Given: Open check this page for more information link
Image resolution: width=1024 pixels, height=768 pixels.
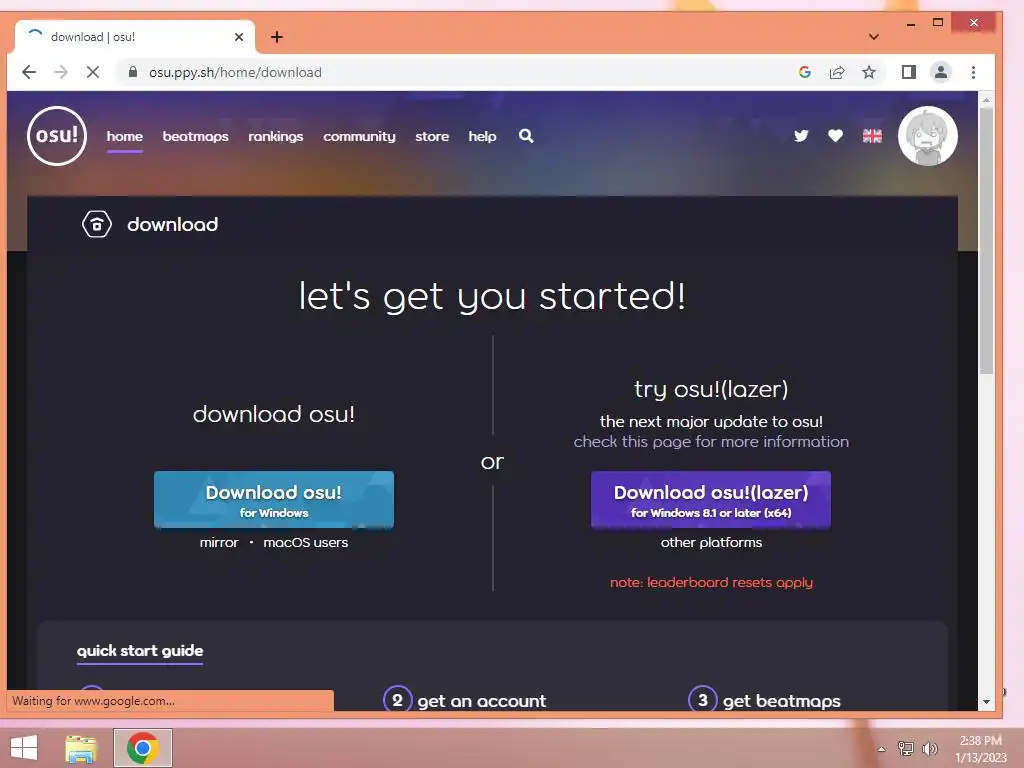Looking at the screenshot, I should [x=711, y=442].
